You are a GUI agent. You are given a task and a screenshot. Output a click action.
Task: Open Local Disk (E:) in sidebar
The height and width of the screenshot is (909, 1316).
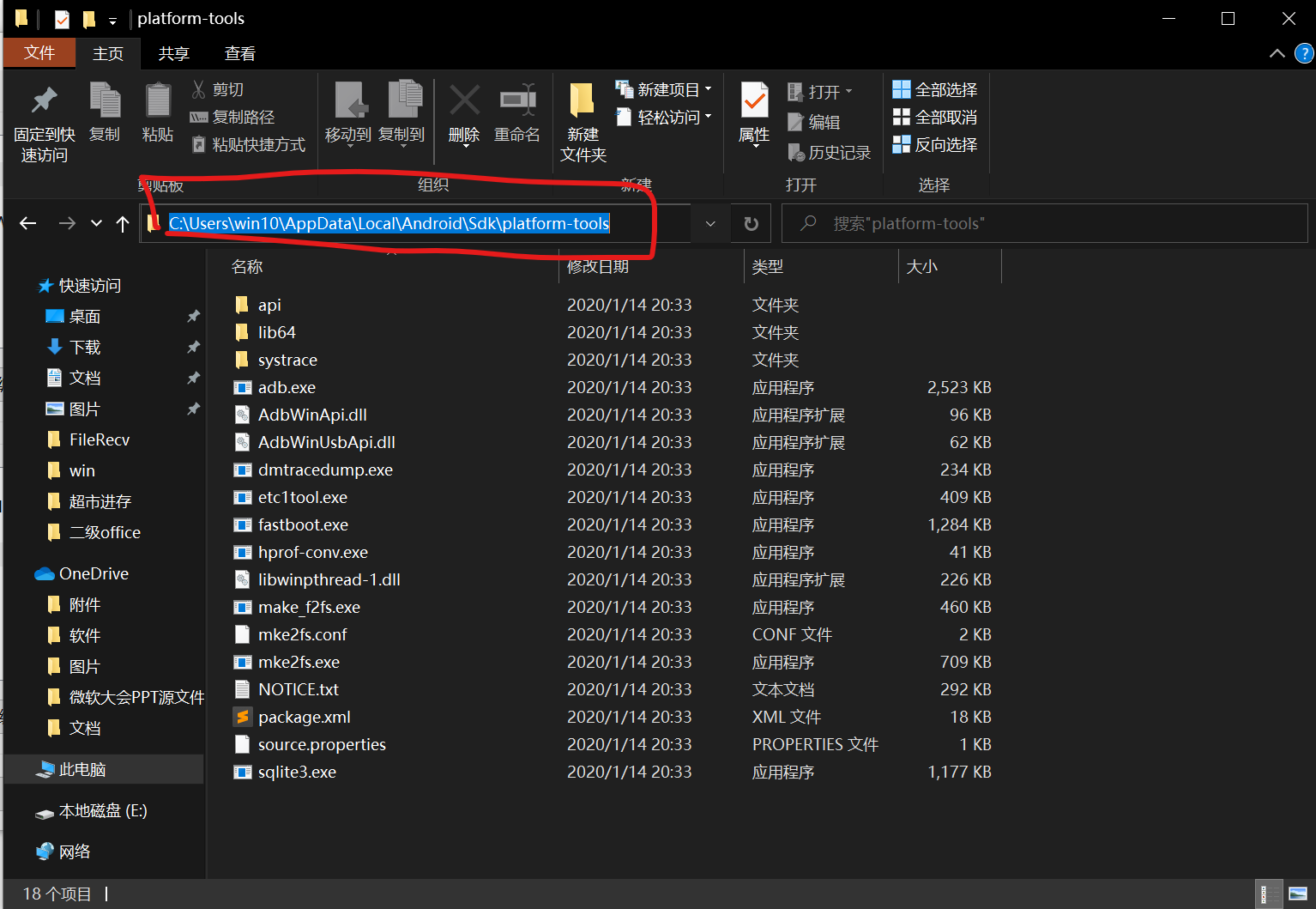91,810
